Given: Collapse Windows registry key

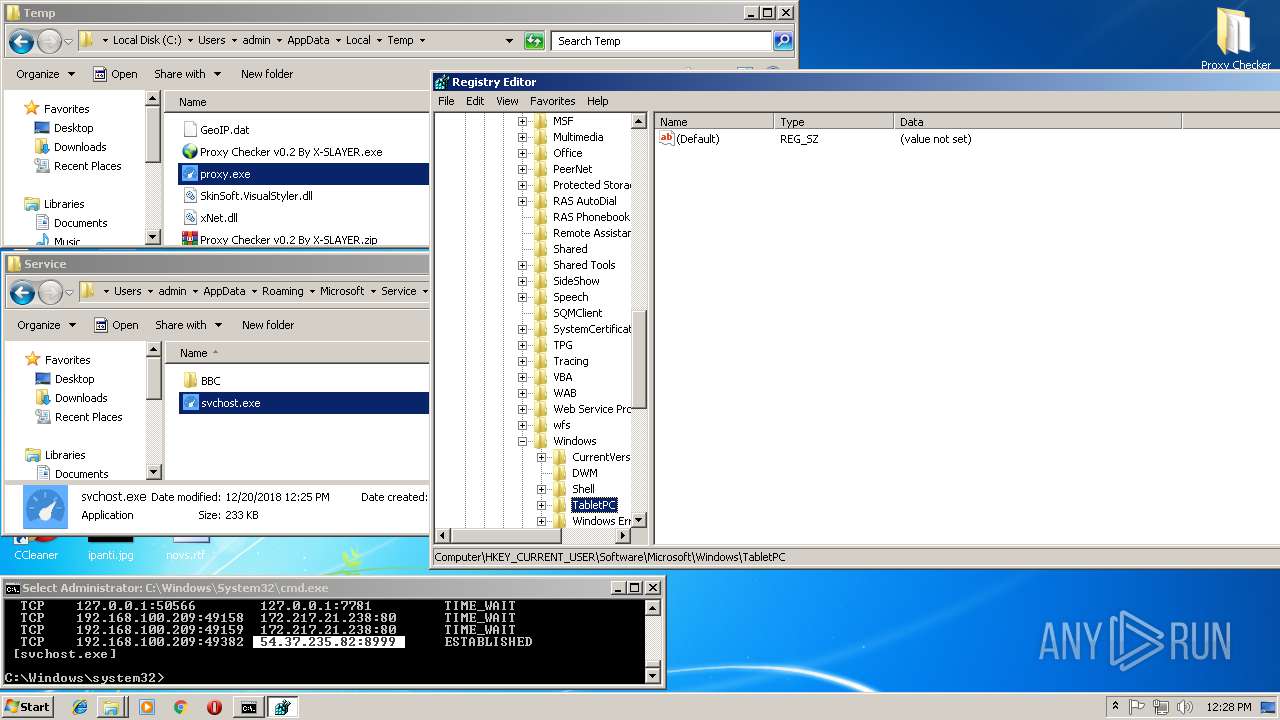Looking at the screenshot, I should (x=522, y=441).
